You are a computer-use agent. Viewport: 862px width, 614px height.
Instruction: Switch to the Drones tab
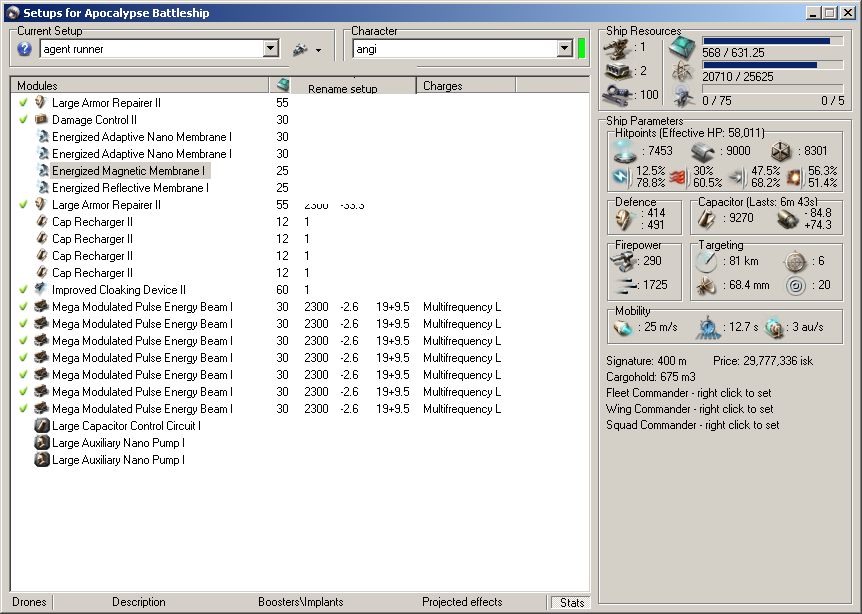(x=29, y=602)
